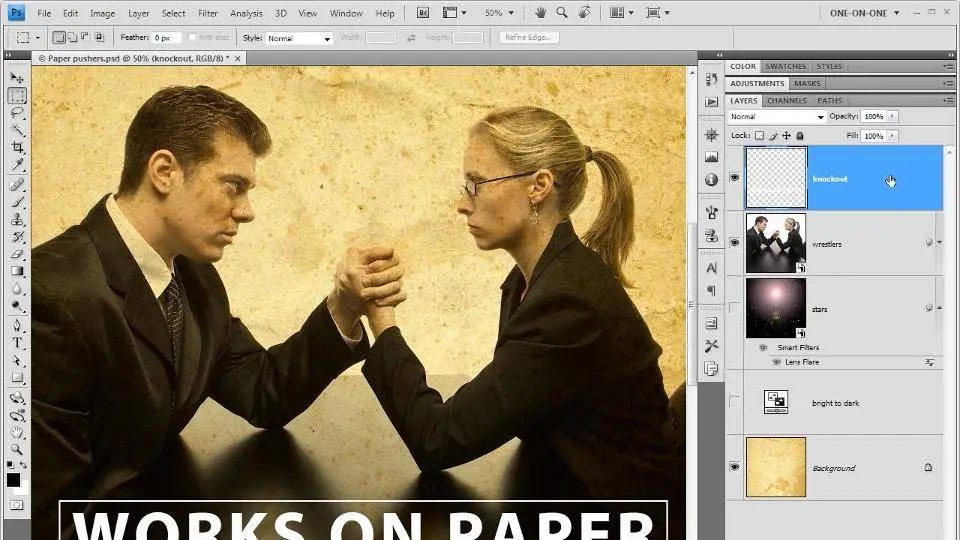The width and height of the screenshot is (960, 540).
Task: Open the Style dropdown in options bar
Action: 298,38
